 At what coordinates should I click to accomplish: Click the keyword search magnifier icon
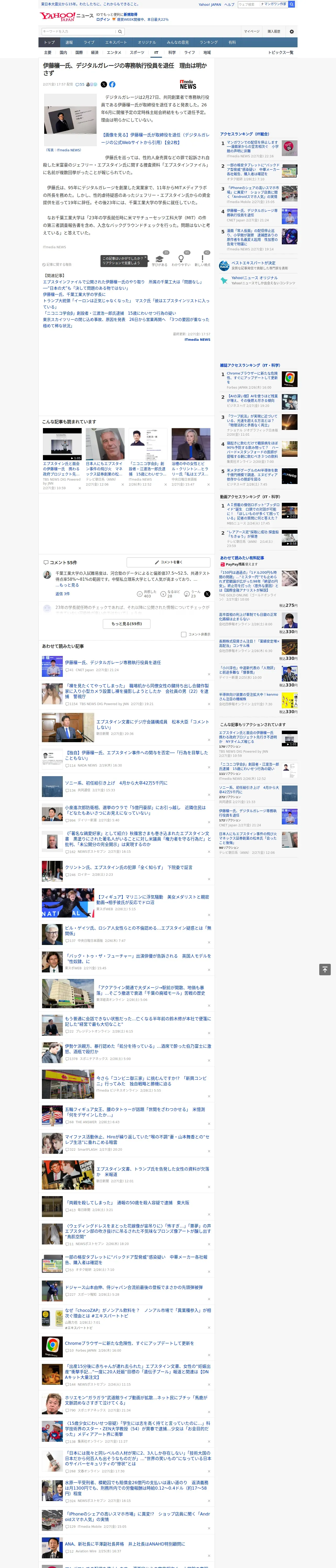point(120,32)
